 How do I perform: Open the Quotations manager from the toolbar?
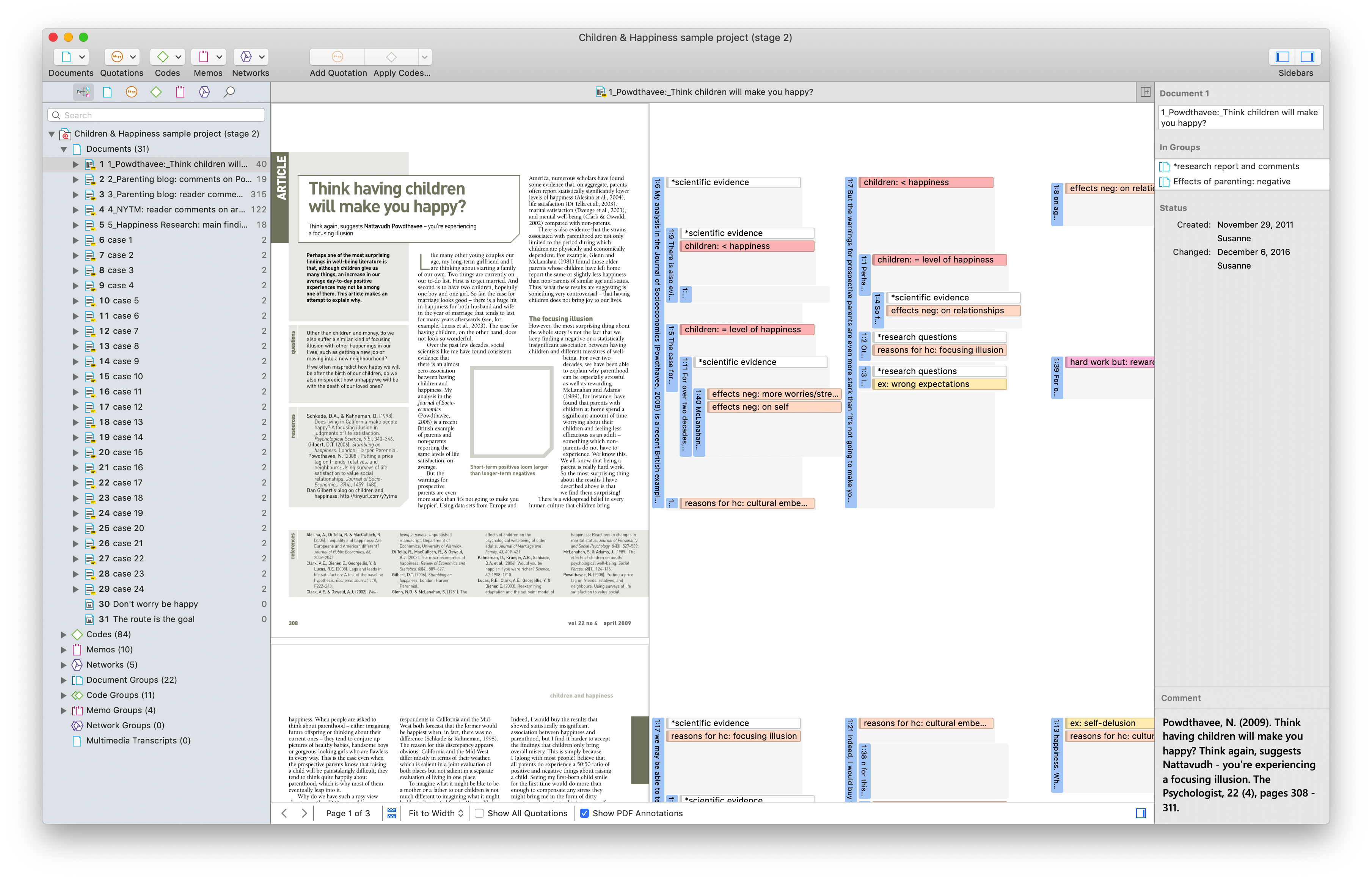116,57
